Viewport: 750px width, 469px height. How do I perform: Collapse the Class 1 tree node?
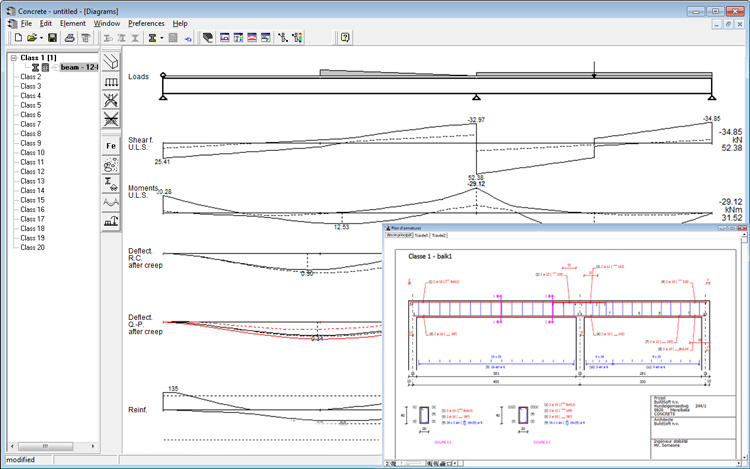coord(14,58)
